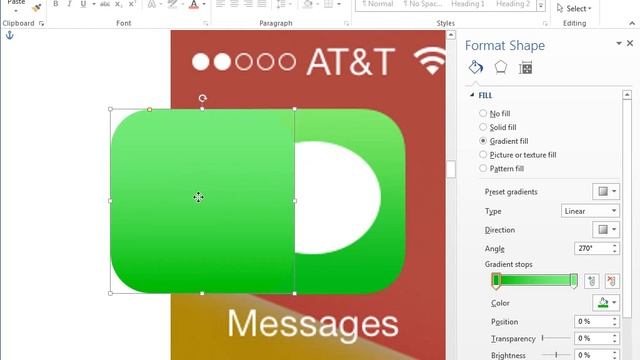Open the Select dropdown in Editing group

coord(574,8)
